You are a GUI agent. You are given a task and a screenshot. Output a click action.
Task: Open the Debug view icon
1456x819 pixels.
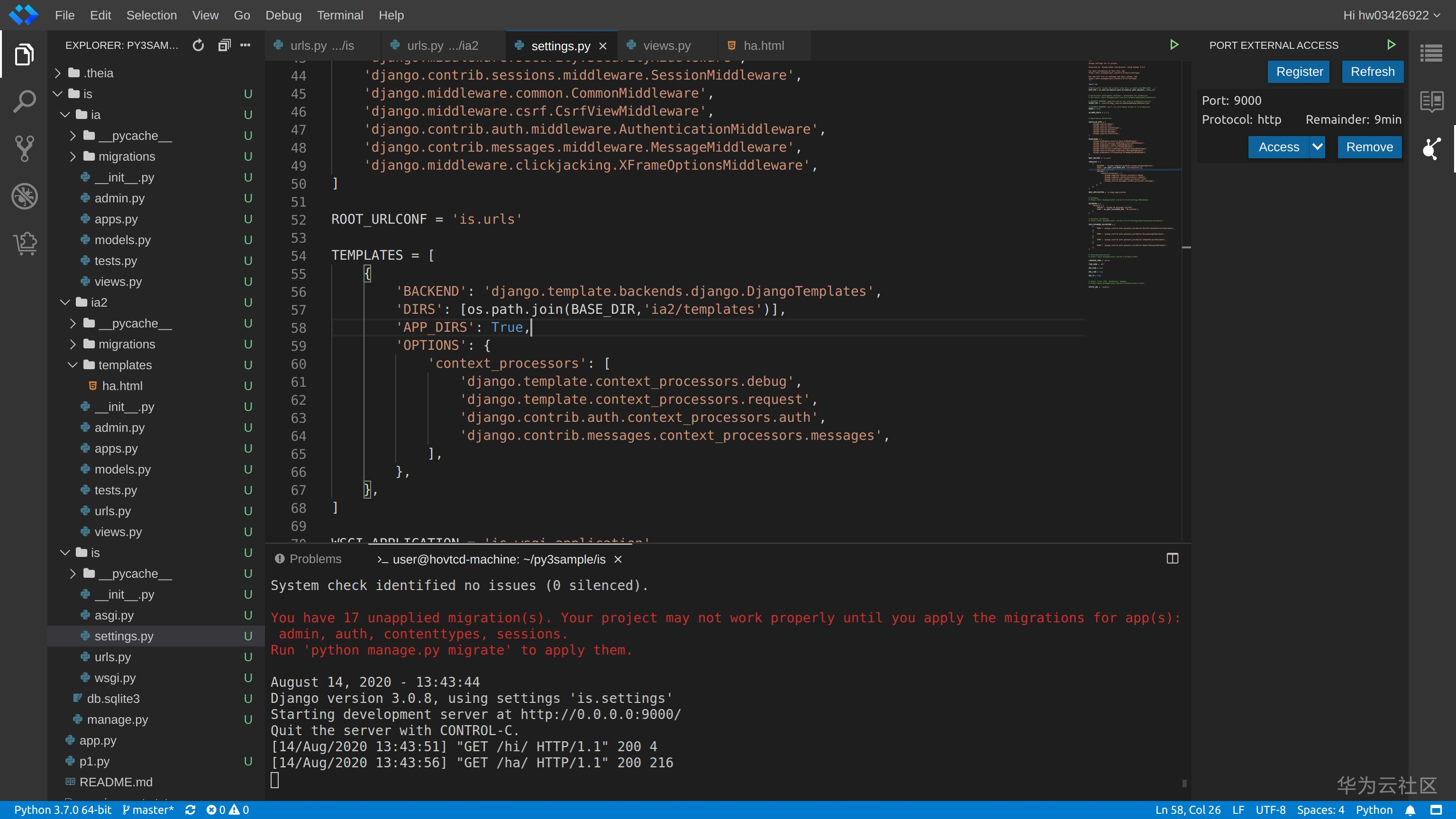click(x=24, y=196)
